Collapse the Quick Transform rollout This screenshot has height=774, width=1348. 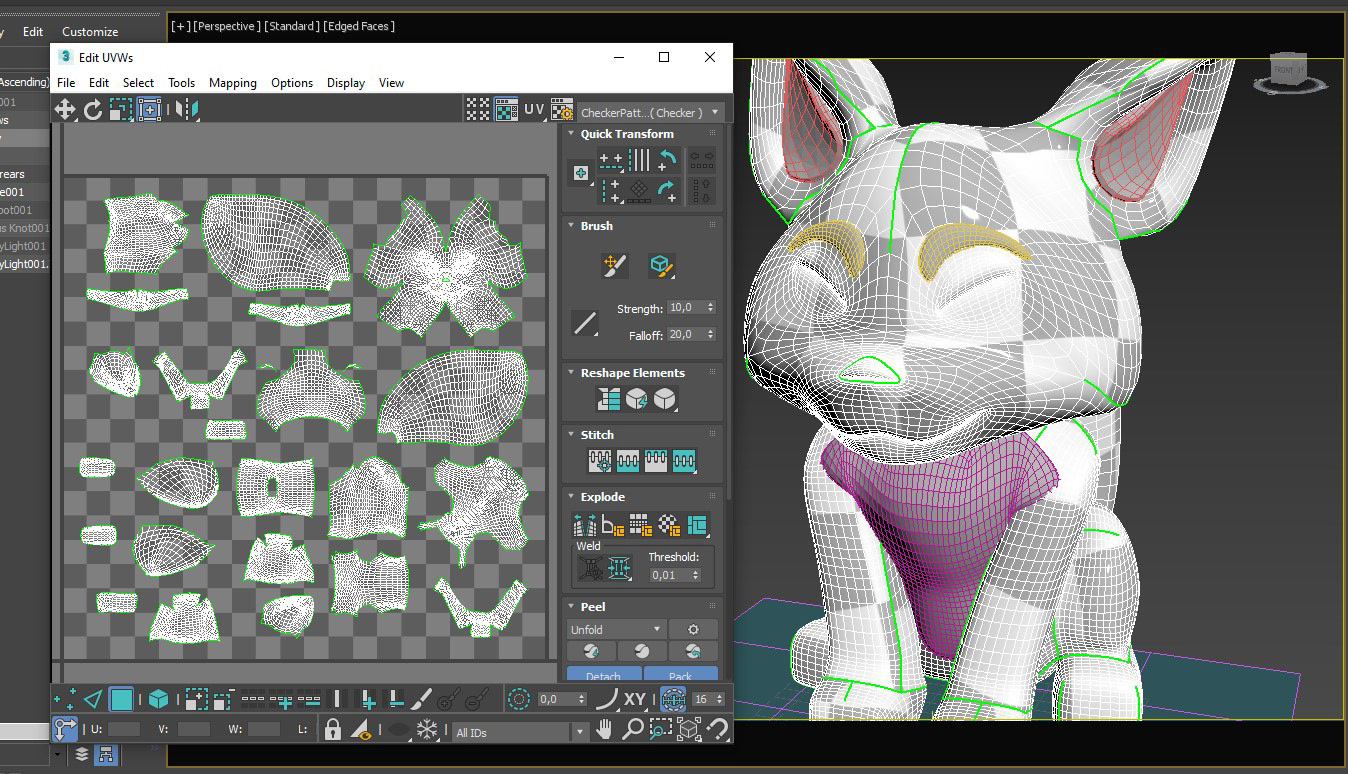point(571,134)
